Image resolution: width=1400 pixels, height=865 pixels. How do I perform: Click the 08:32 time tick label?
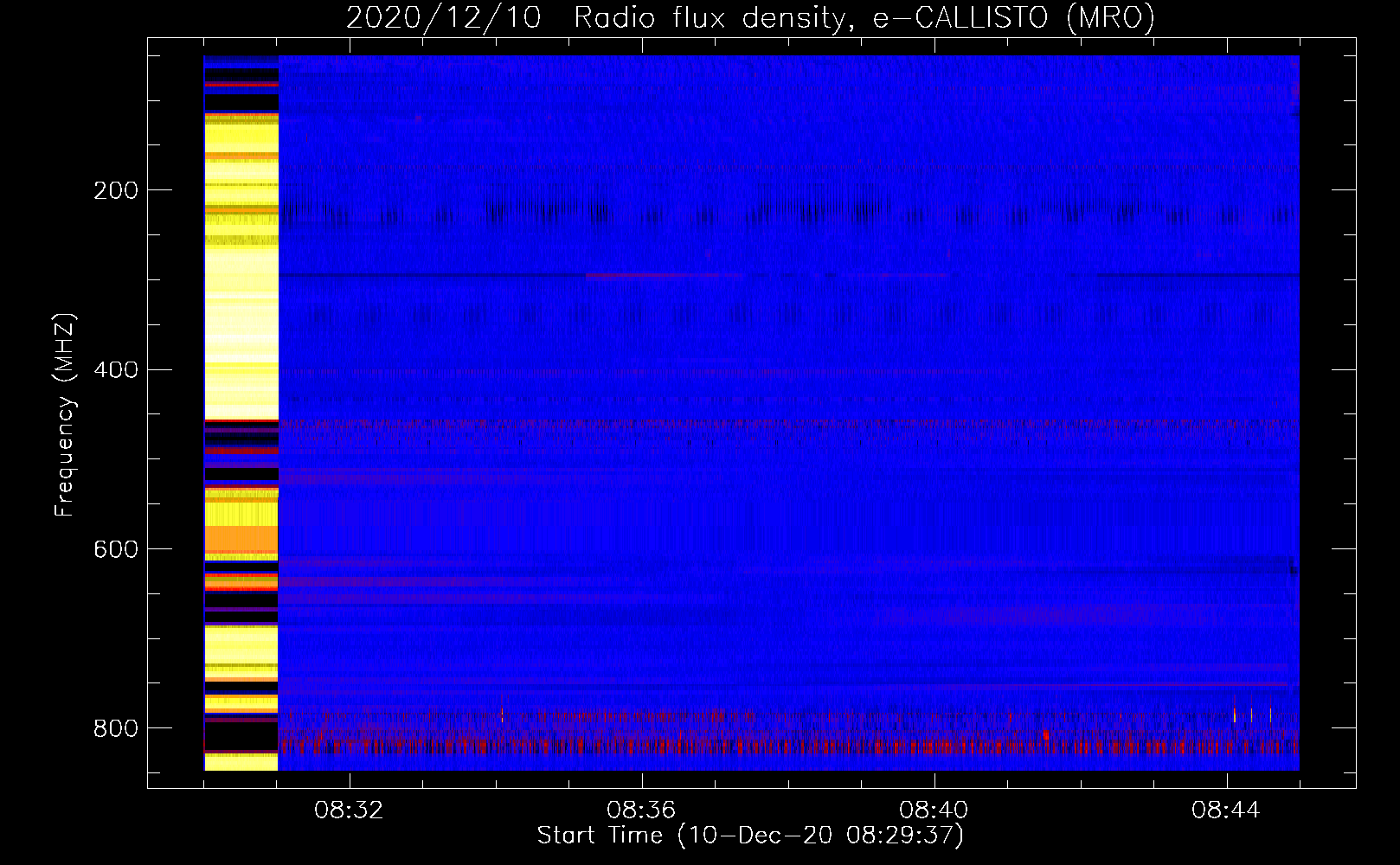point(349,811)
